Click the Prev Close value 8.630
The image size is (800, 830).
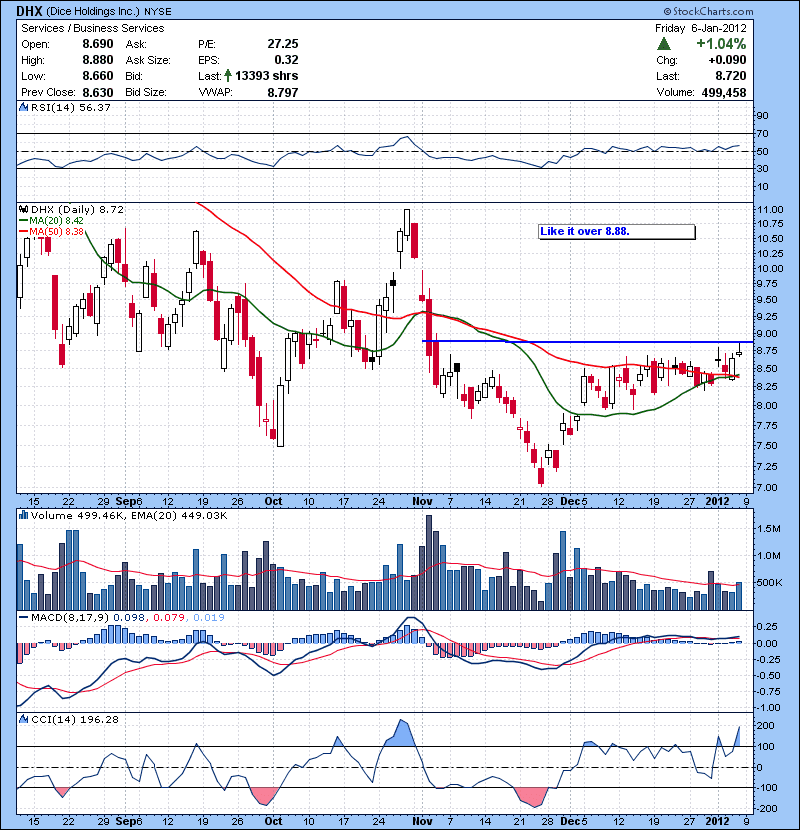click(97, 92)
